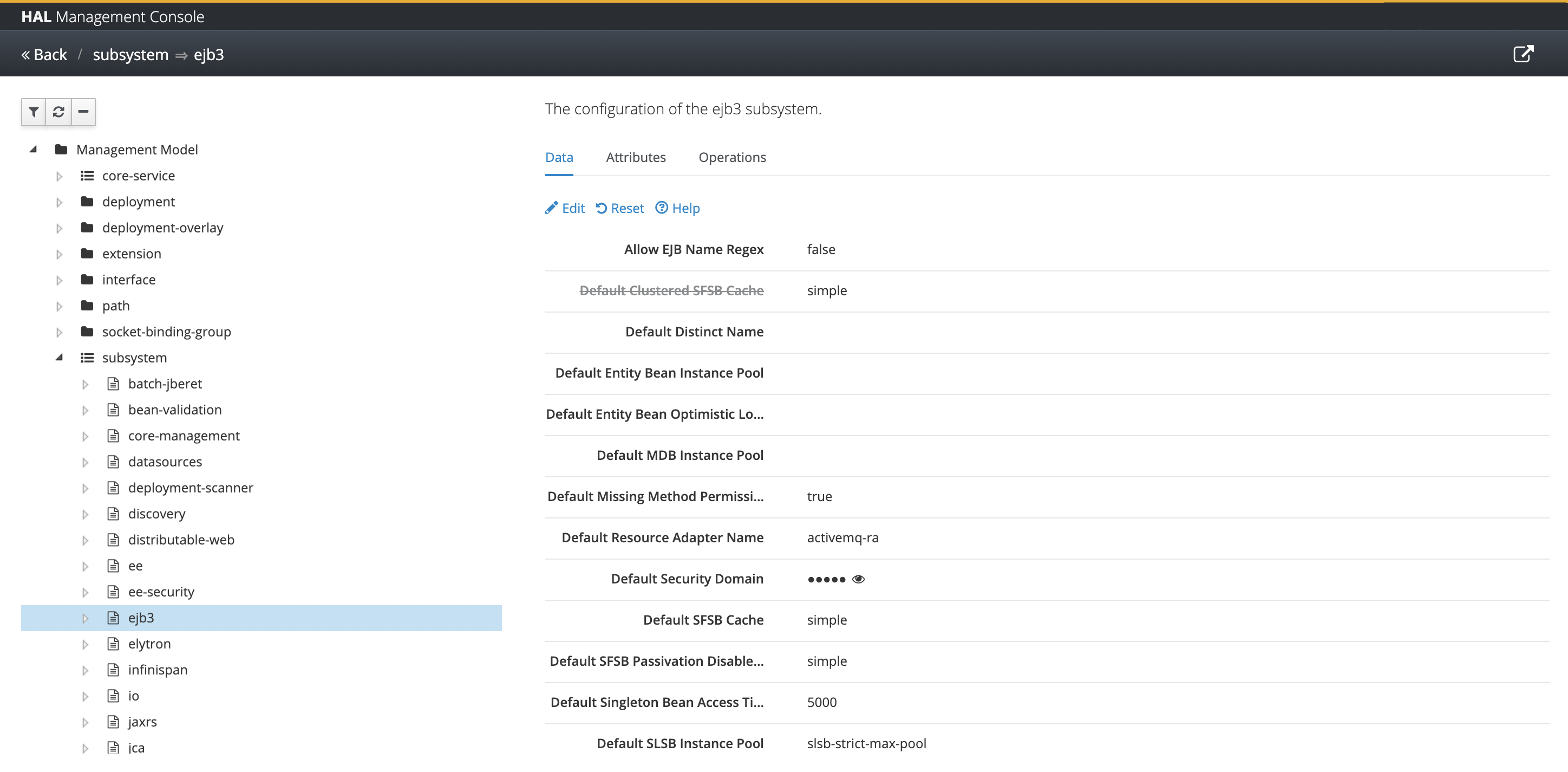This screenshot has height=772, width=1568.
Task: Click the Default MDB Instance Pool label
Action: 680,456
